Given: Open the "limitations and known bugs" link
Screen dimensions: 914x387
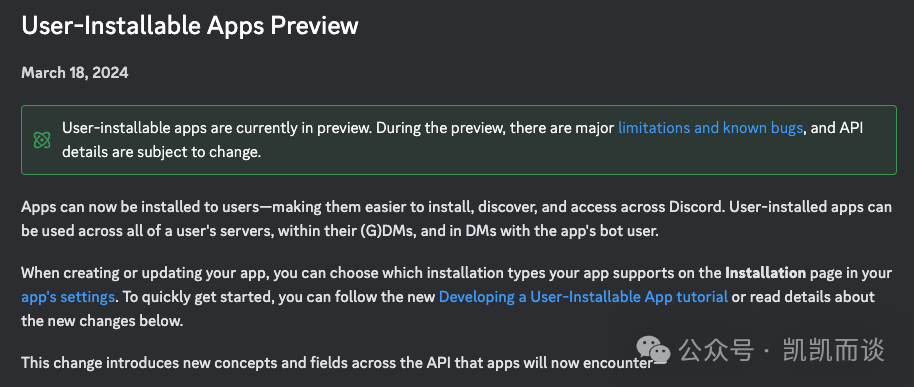Looking at the screenshot, I should coord(710,128).
